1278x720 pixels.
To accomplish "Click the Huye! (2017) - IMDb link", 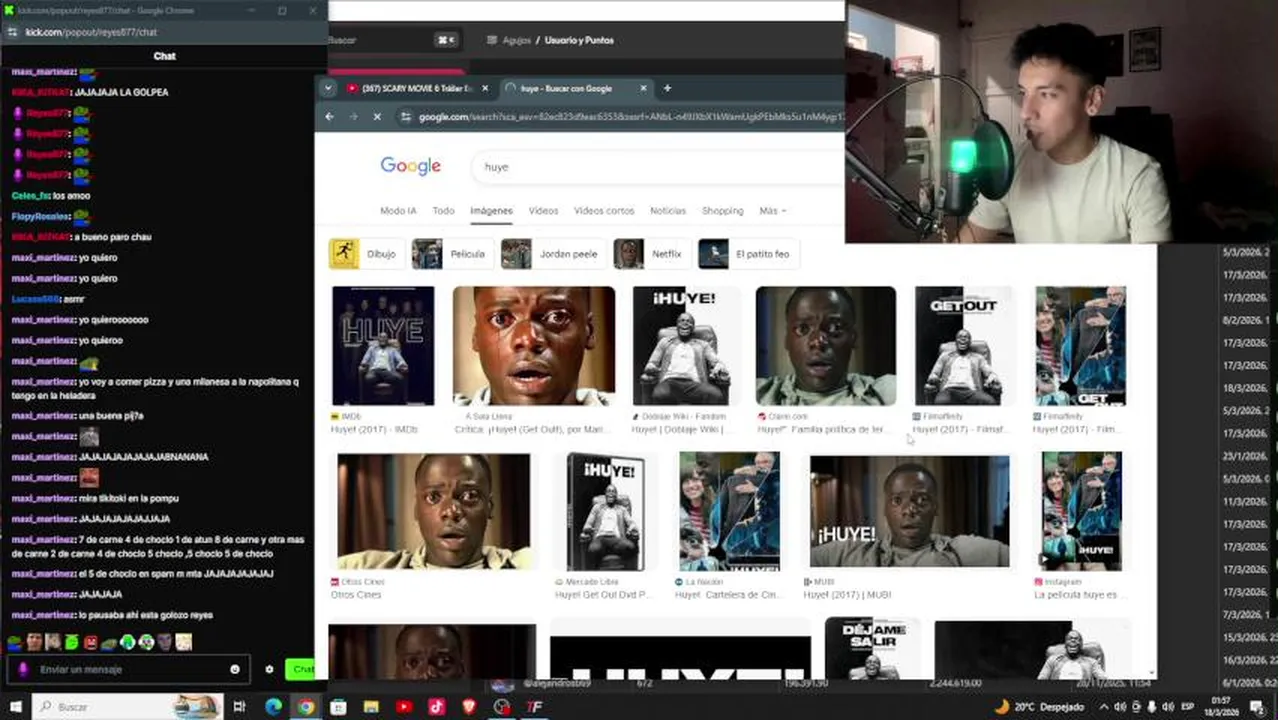I will [x=374, y=430].
